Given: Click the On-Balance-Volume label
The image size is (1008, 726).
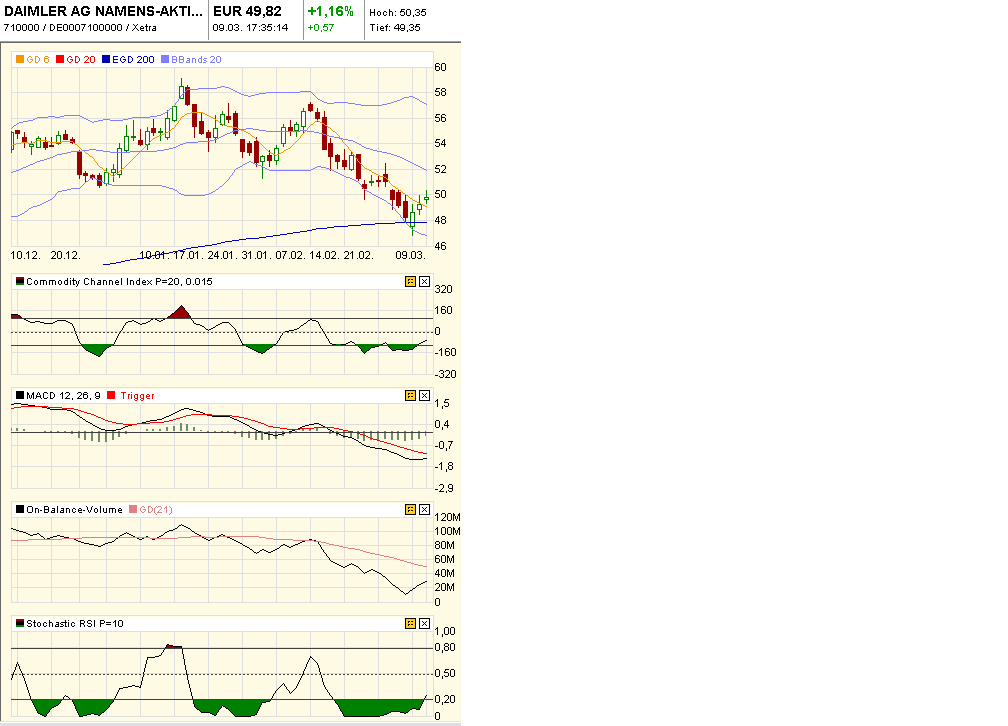Looking at the screenshot, I should 74,509.
